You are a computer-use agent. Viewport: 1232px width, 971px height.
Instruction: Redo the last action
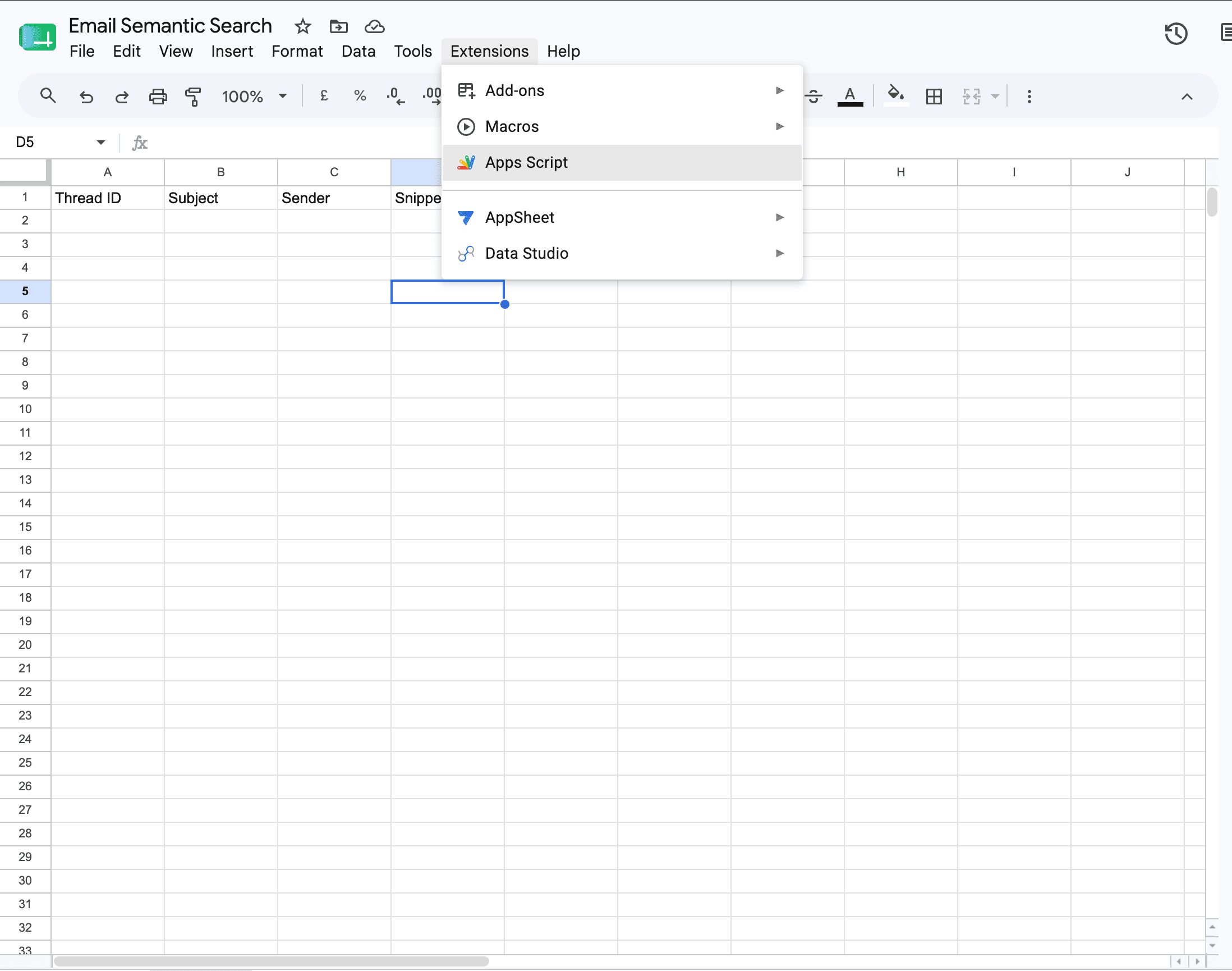point(122,97)
